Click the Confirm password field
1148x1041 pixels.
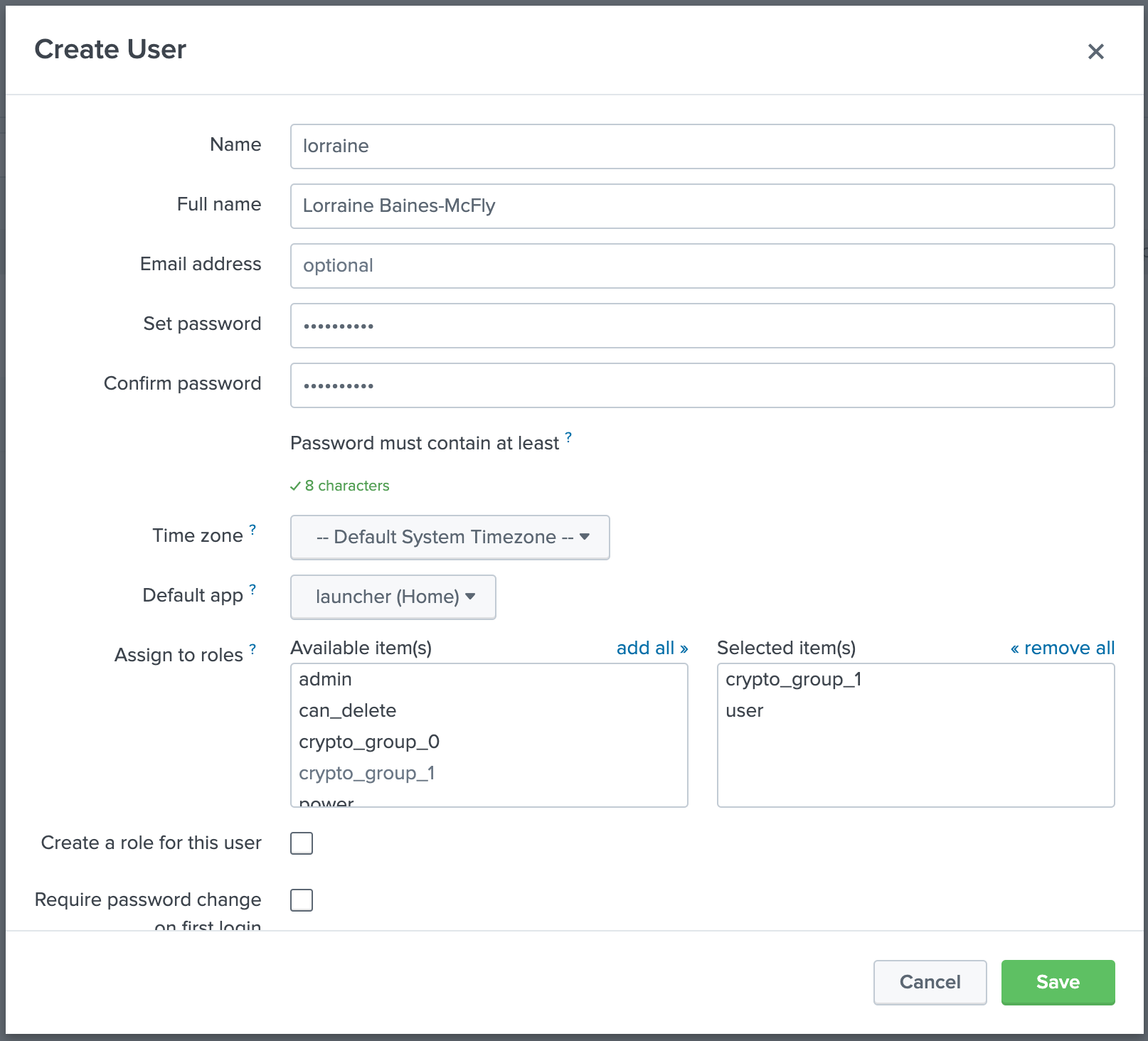click(x=702, y=385)
